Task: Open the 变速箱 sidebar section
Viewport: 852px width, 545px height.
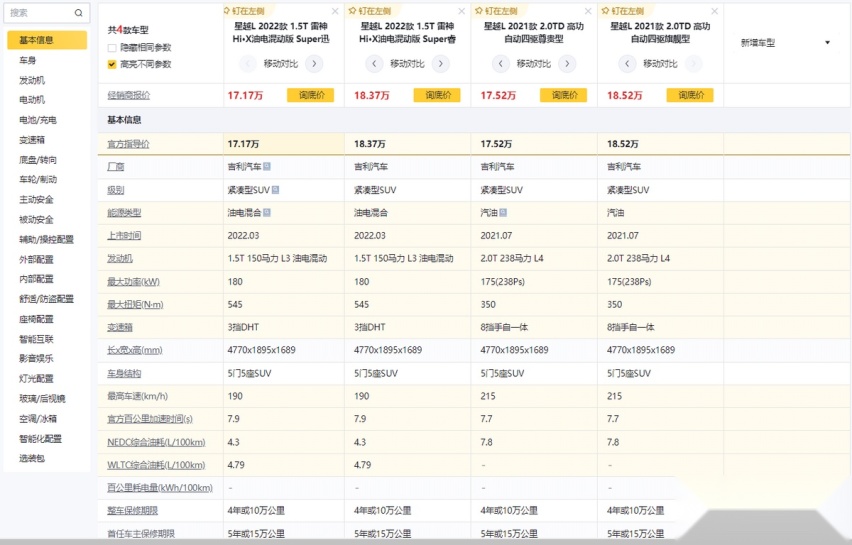Action: point(32,140)
